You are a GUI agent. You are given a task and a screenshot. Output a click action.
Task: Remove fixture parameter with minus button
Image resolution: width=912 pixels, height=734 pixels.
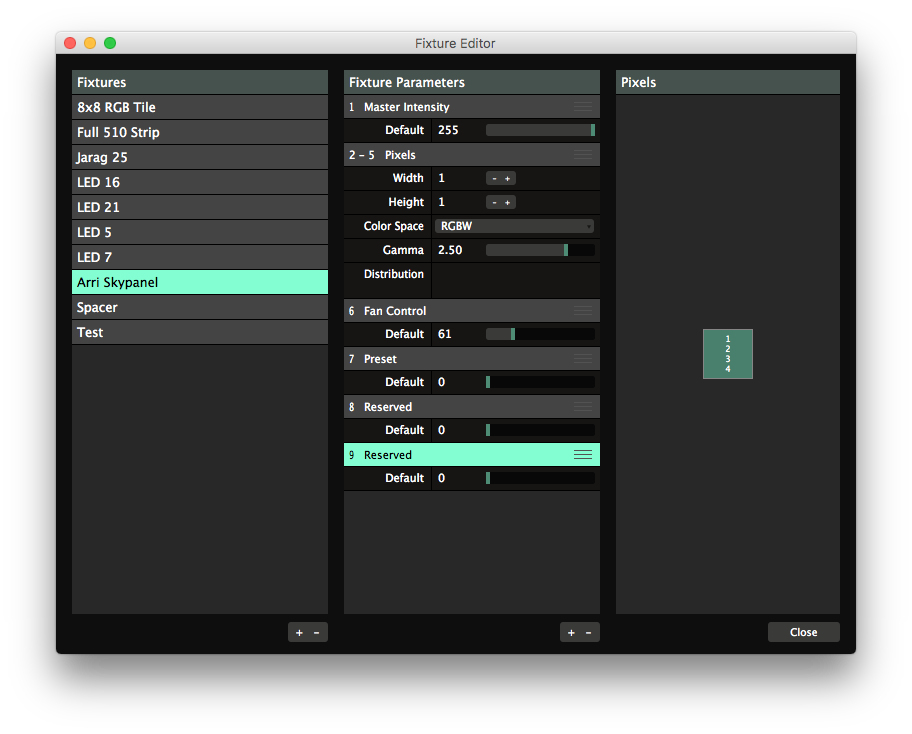pos(589,632)
